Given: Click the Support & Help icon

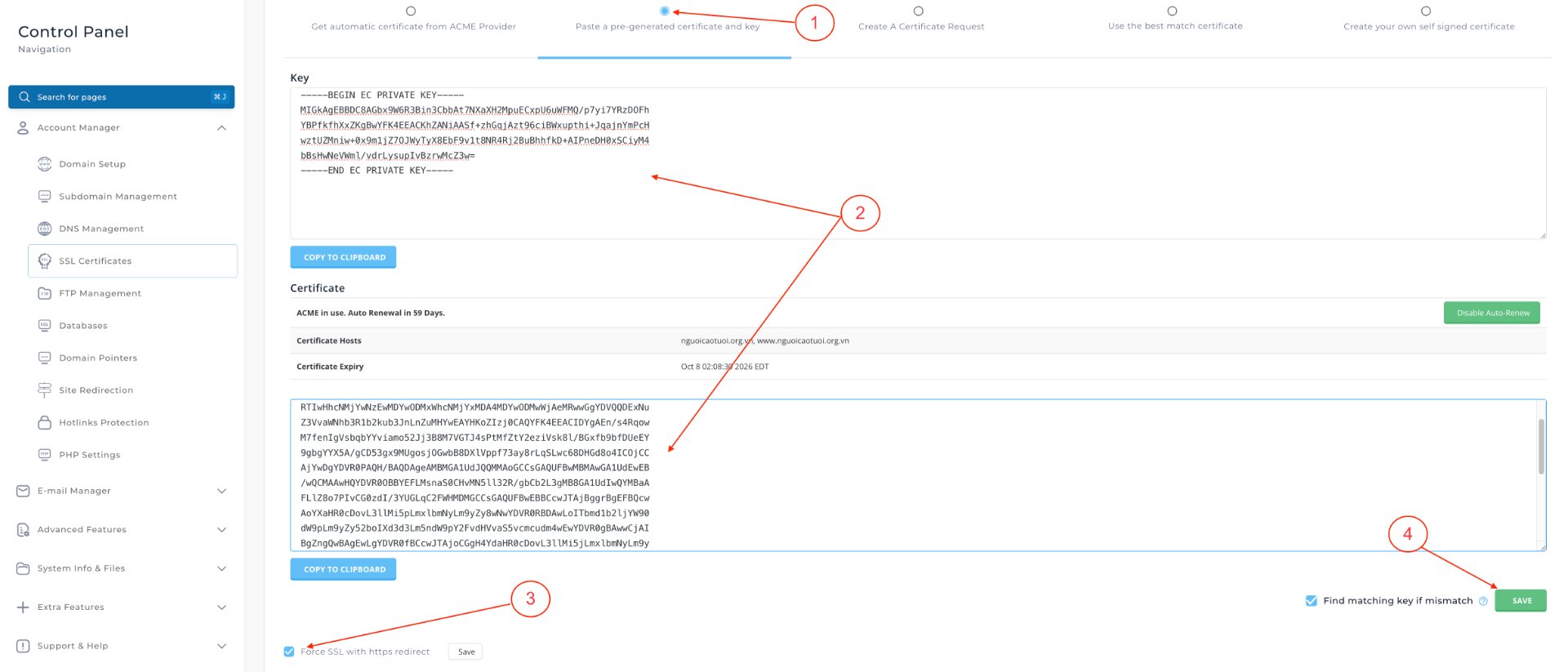Looking at the screenshot, I should coord(23,646).
